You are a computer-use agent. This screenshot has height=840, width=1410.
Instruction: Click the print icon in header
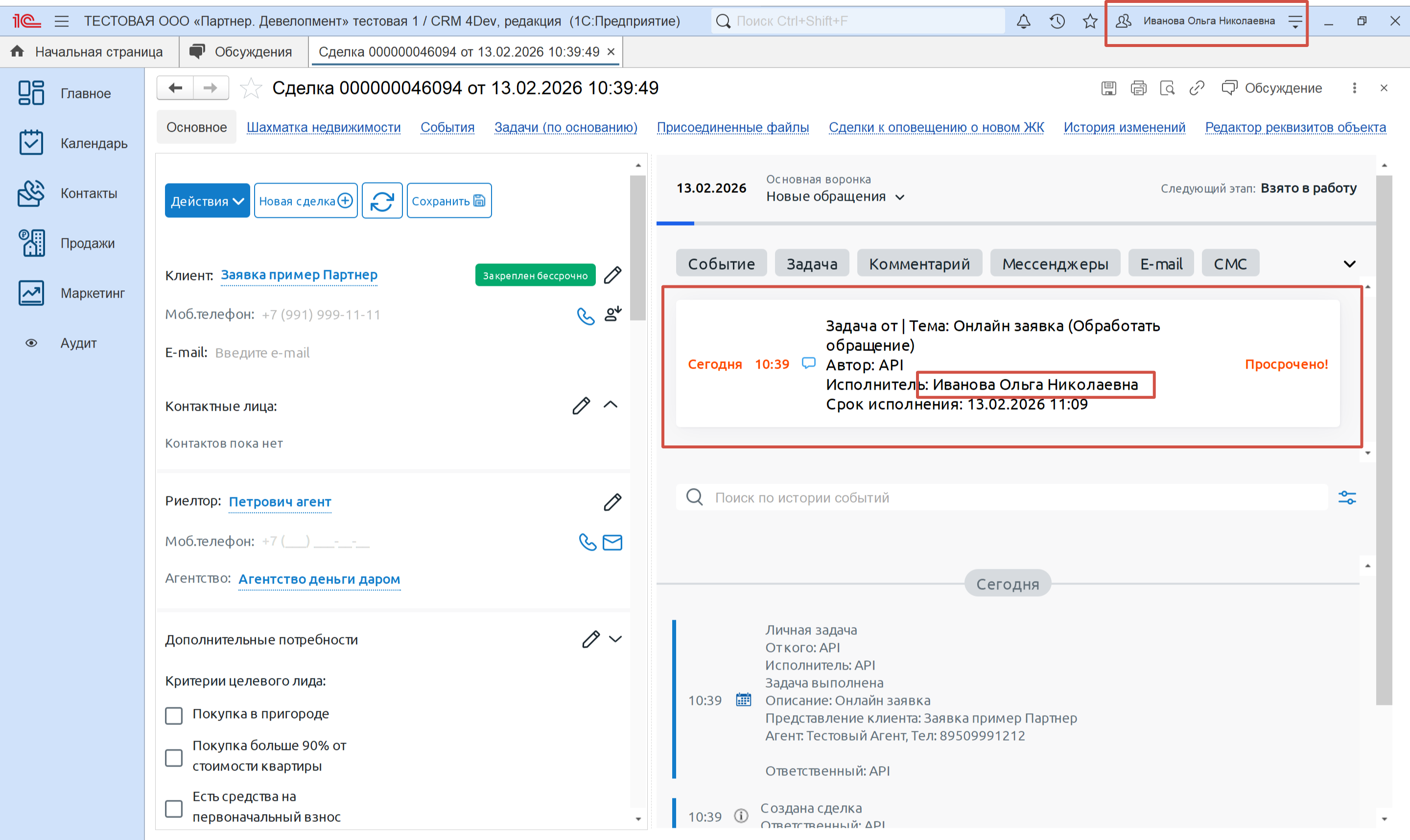click(x=1138, y=88)
